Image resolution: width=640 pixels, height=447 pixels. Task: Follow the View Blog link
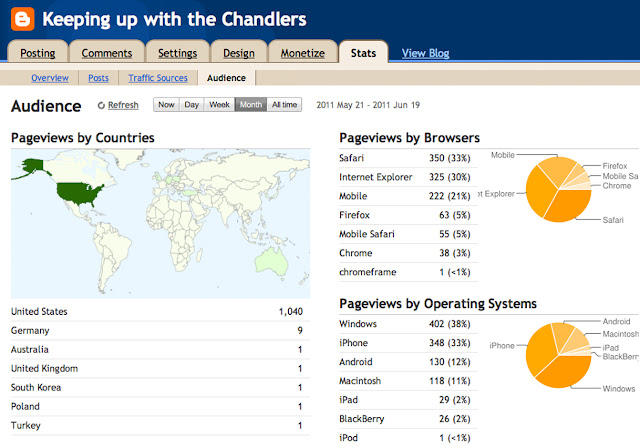(425, 53)
